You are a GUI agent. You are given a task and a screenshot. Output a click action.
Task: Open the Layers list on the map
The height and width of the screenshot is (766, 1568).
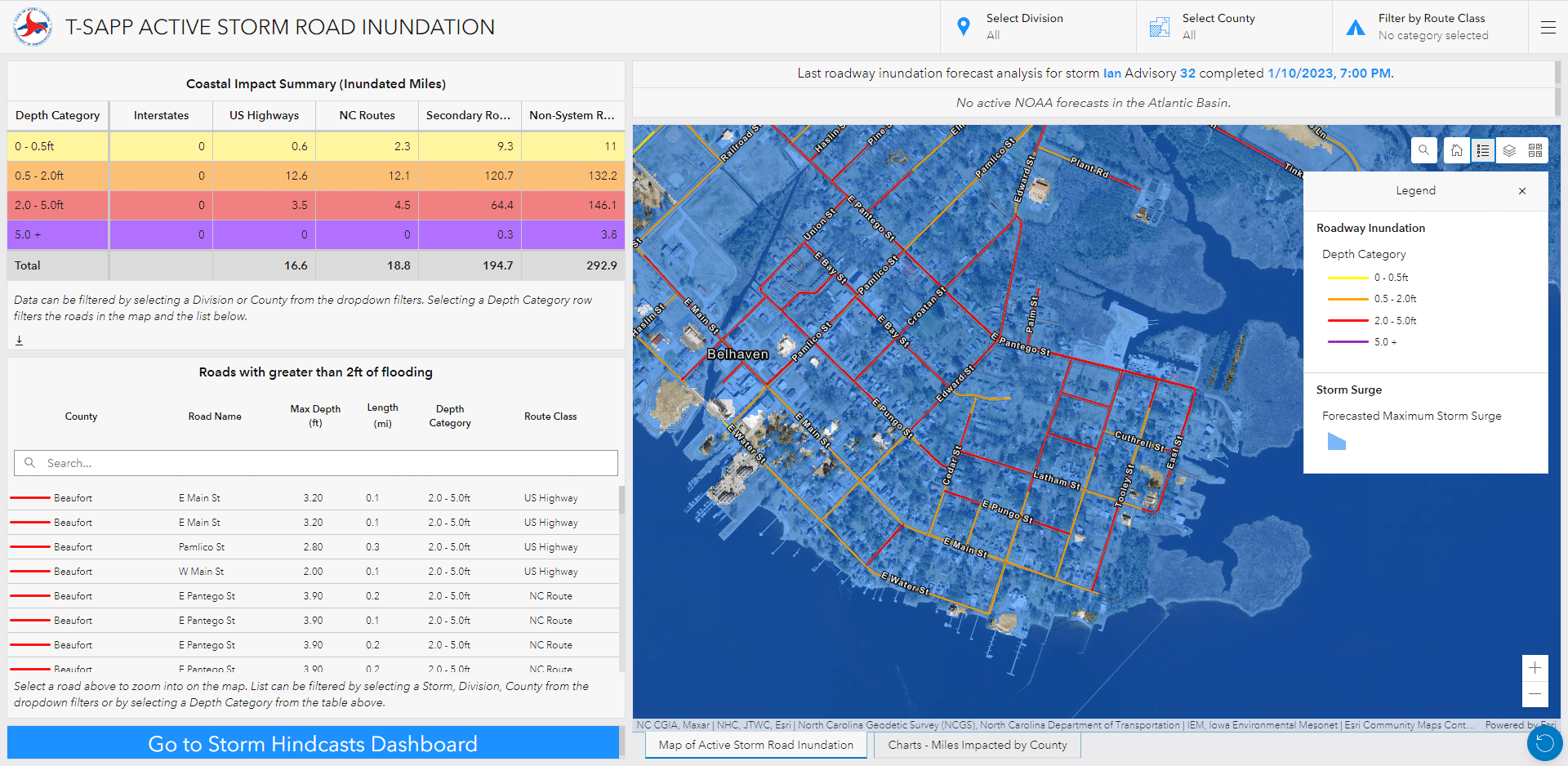[1508, 150]
